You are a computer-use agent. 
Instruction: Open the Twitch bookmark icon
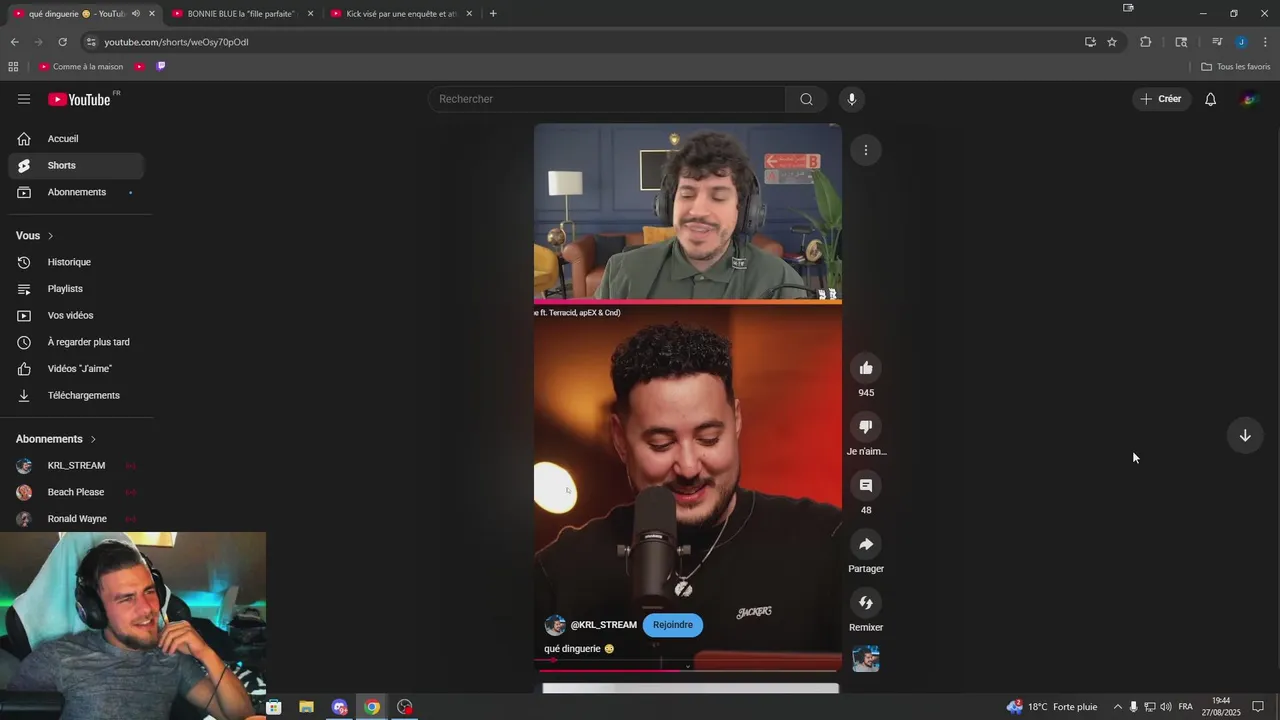click(161, 66)
